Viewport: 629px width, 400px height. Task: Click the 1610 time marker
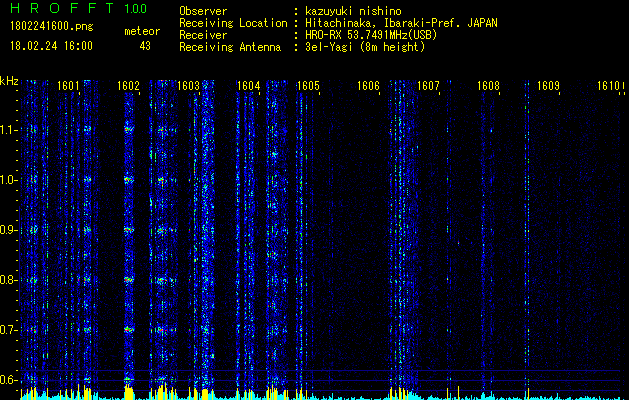coord(608,86)
